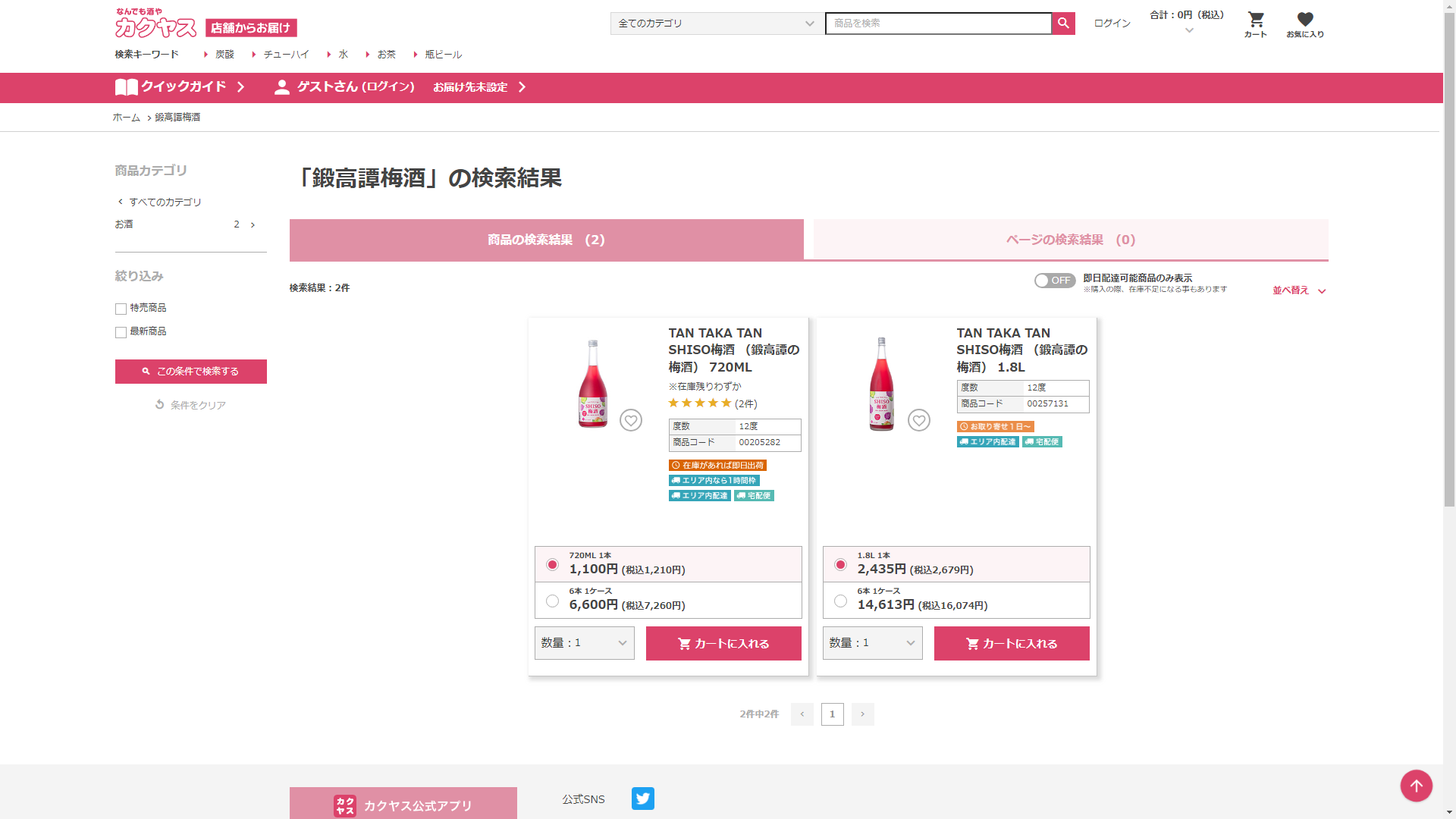Go back to すべてのカテゴリ
The width and height of the screenshot is (1456, 819).
pyautogui.click(x=159, y=202)
